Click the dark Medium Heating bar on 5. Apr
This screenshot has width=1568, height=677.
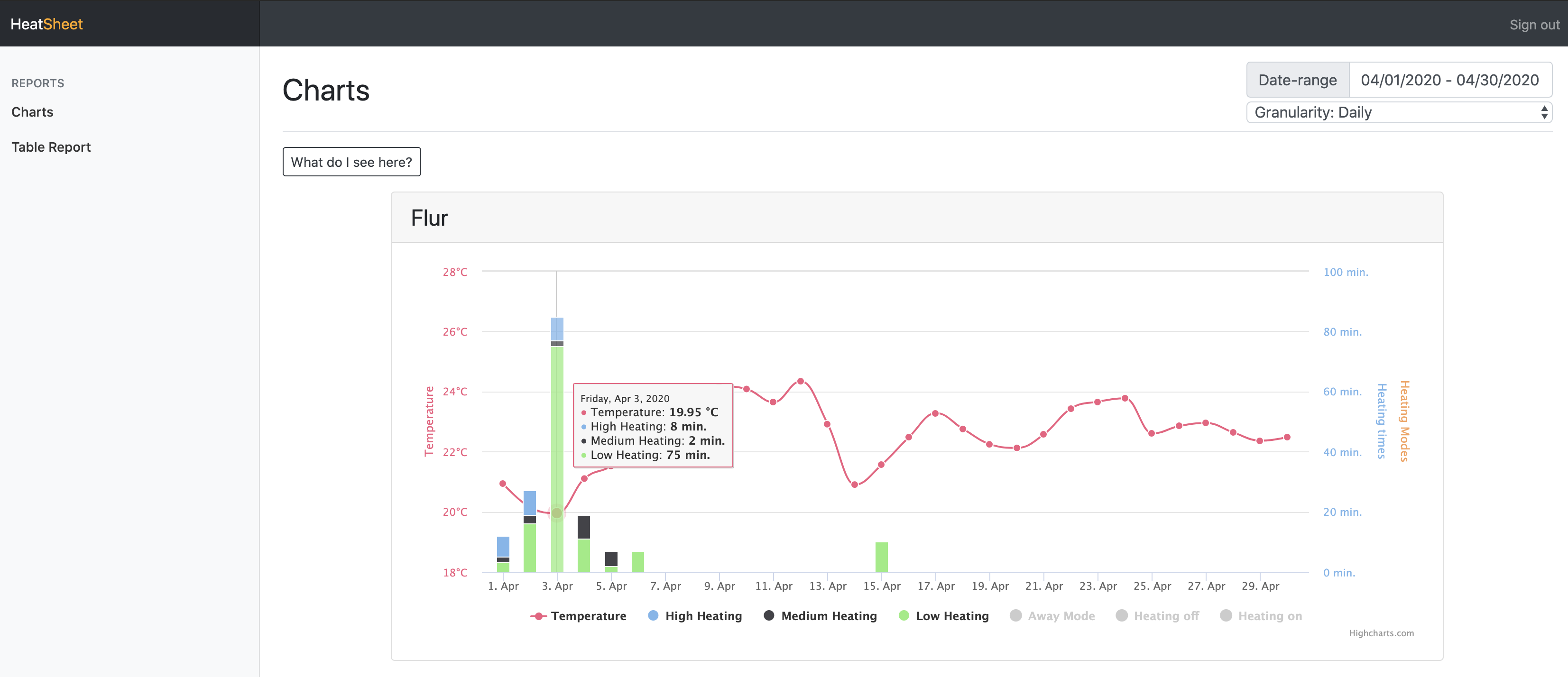click(x=611, y=559)
